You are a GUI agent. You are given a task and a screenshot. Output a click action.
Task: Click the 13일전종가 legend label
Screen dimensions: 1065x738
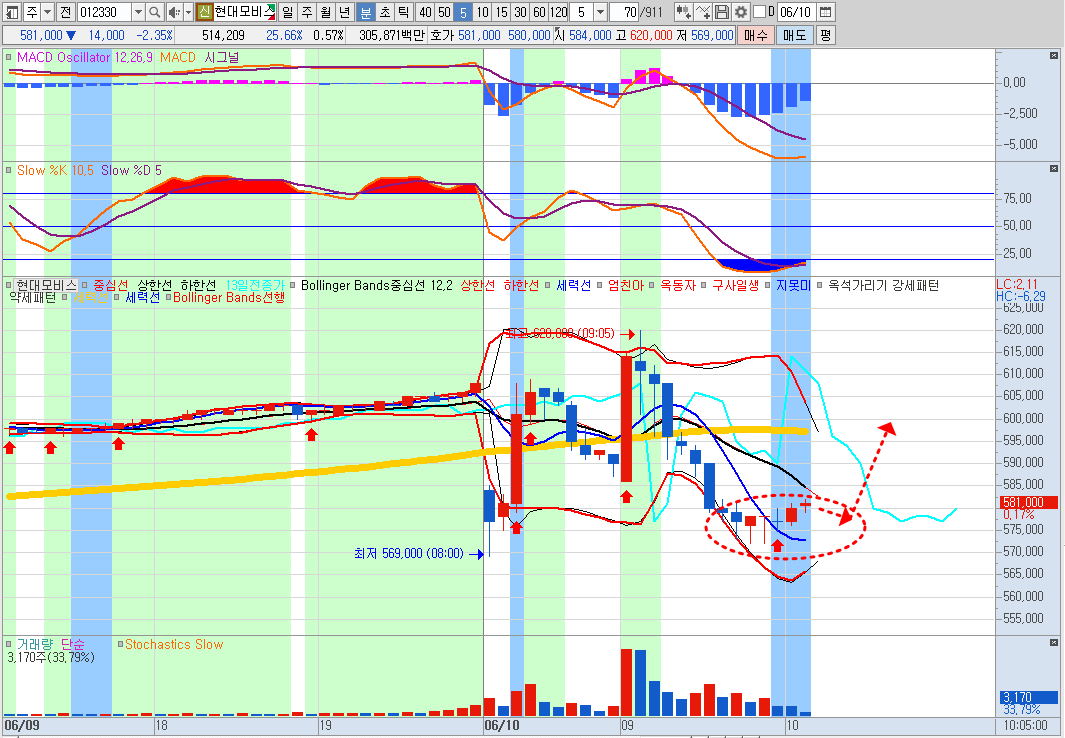tap(255, 285)
